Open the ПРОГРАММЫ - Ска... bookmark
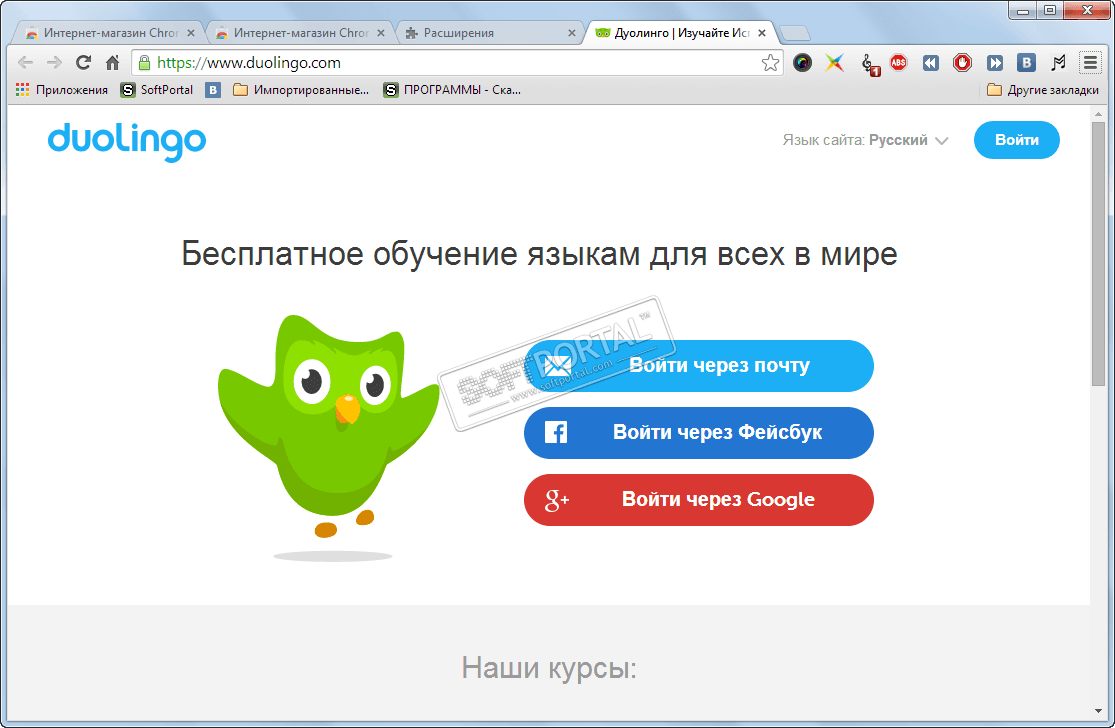This screenshot has height=728, width=1115. pyautogui.click(x=452, y=90)
